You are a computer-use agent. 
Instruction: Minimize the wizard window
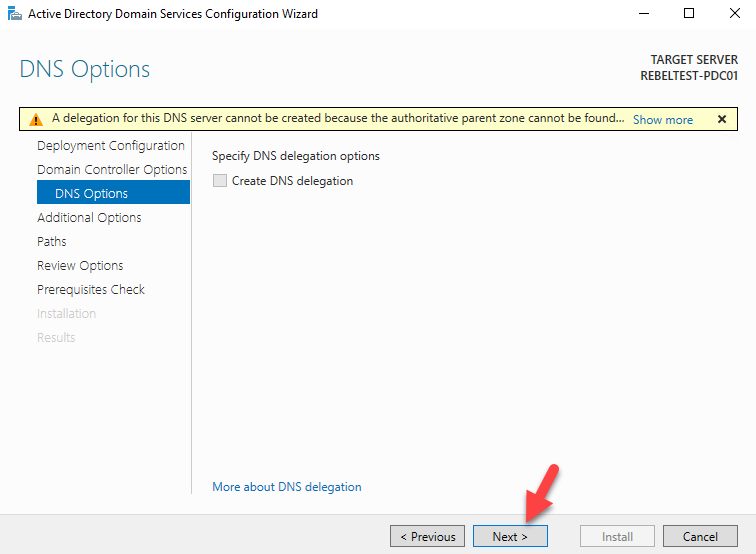pyautogui.click(x=644, y=14)
